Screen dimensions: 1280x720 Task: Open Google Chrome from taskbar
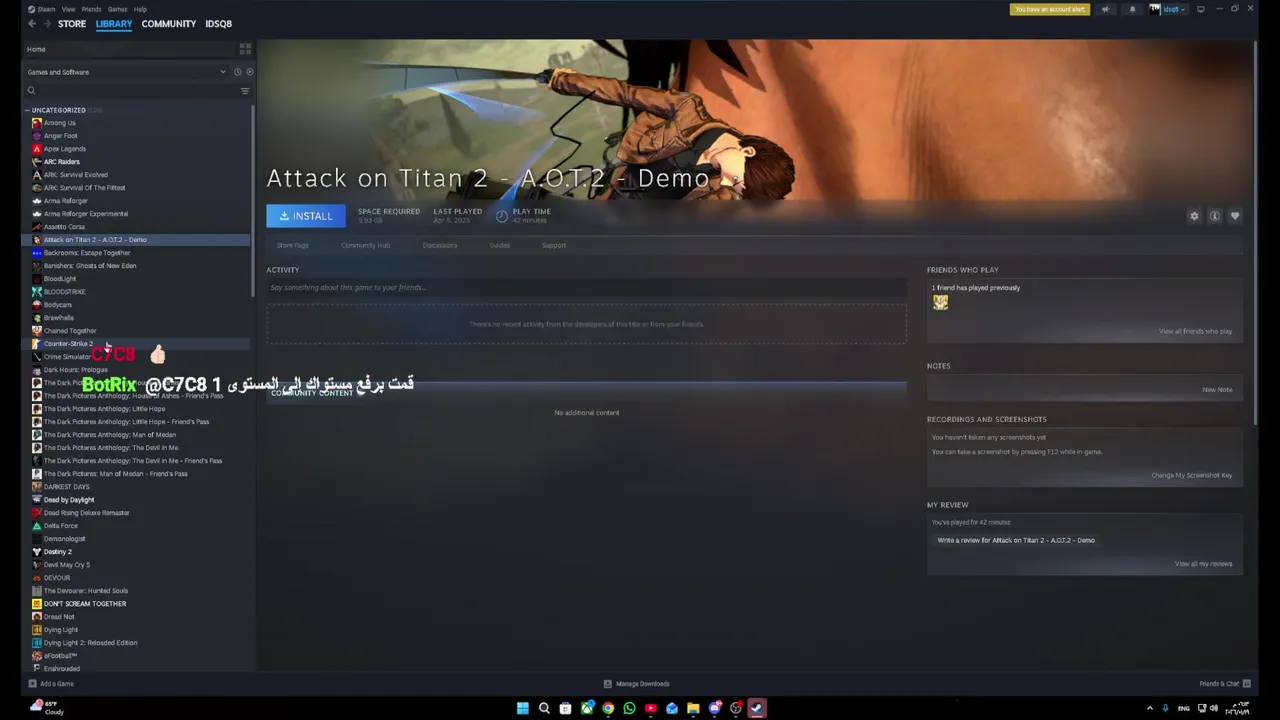click(608, 708)
